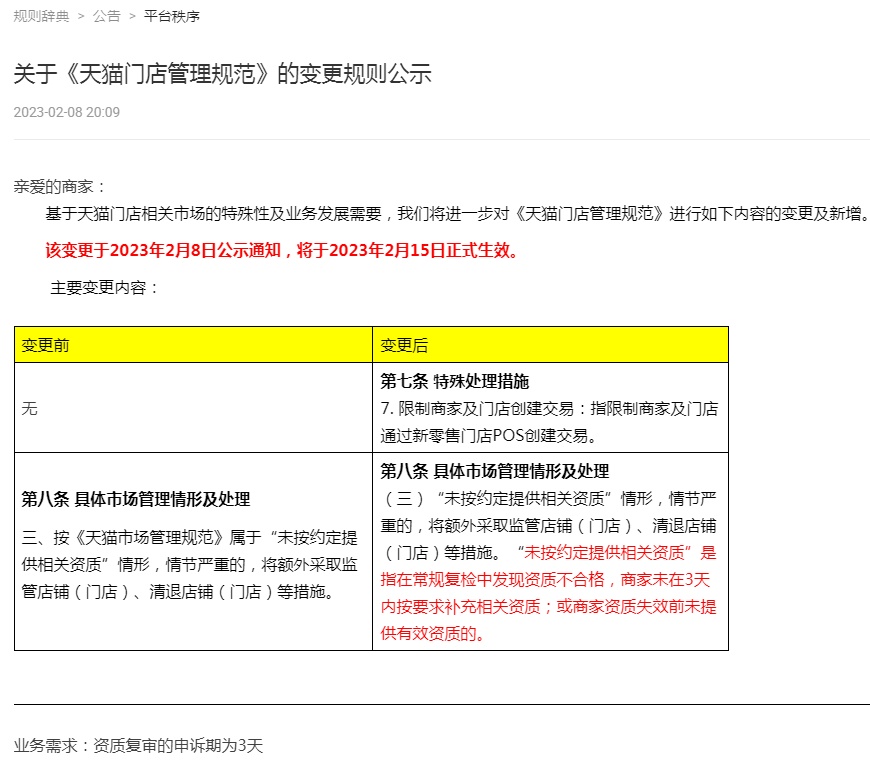Click the 第七条 特殊处理措施 heading
The width and height of the screenshot is (870, 769).
(x=455, y=381)
